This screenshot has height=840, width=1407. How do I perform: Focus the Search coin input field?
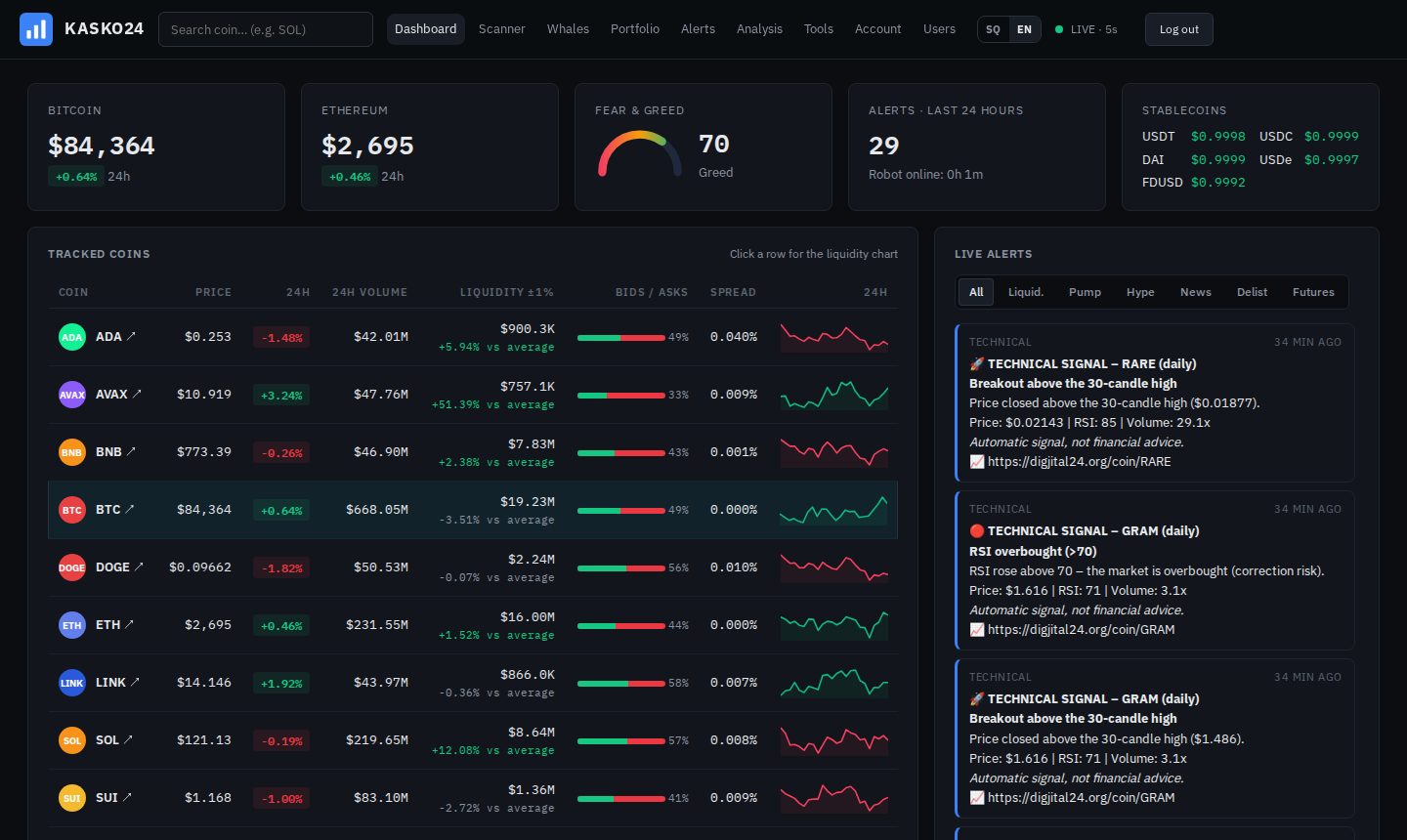click(266, 29)
